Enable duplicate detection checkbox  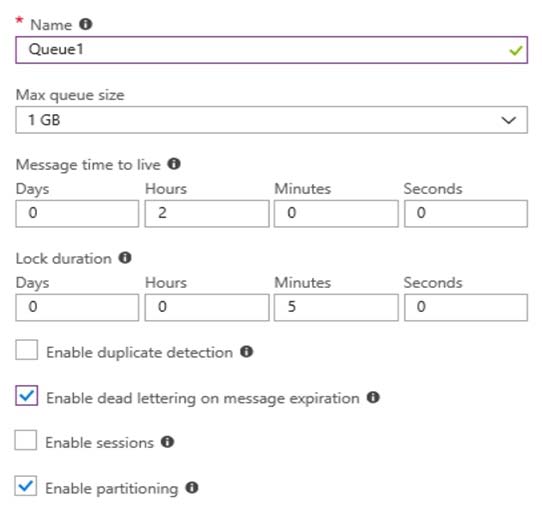(27, 350)
